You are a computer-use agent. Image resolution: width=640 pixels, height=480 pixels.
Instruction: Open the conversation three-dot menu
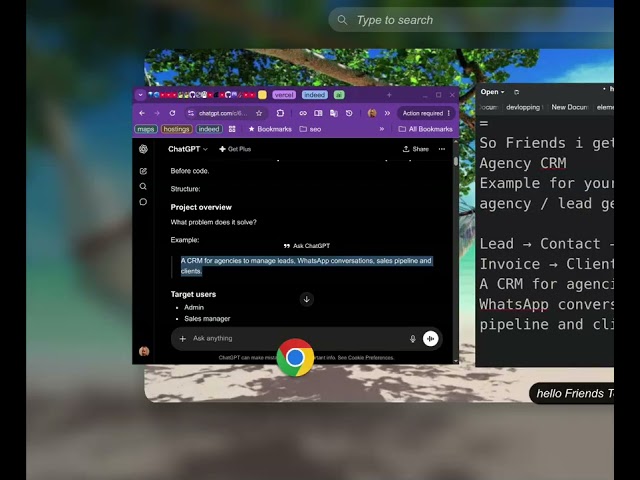click(x=442, y=149)
